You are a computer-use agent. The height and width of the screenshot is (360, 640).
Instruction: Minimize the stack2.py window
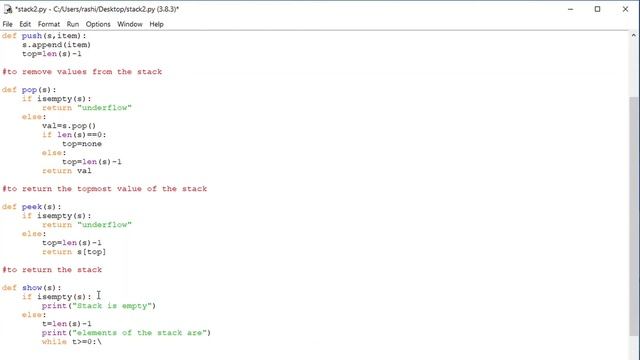click(571, 9)
